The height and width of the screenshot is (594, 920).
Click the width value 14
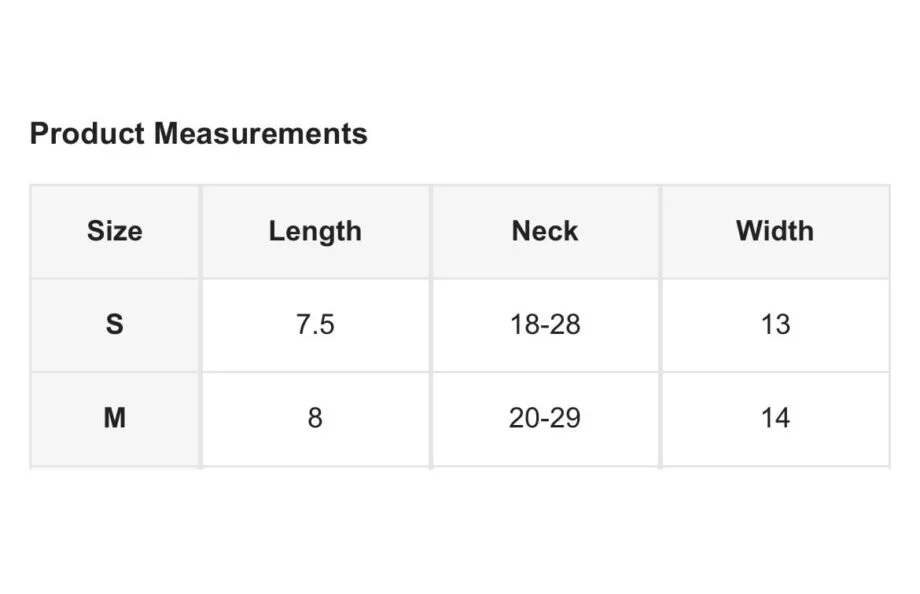click(x=775, y=418)
